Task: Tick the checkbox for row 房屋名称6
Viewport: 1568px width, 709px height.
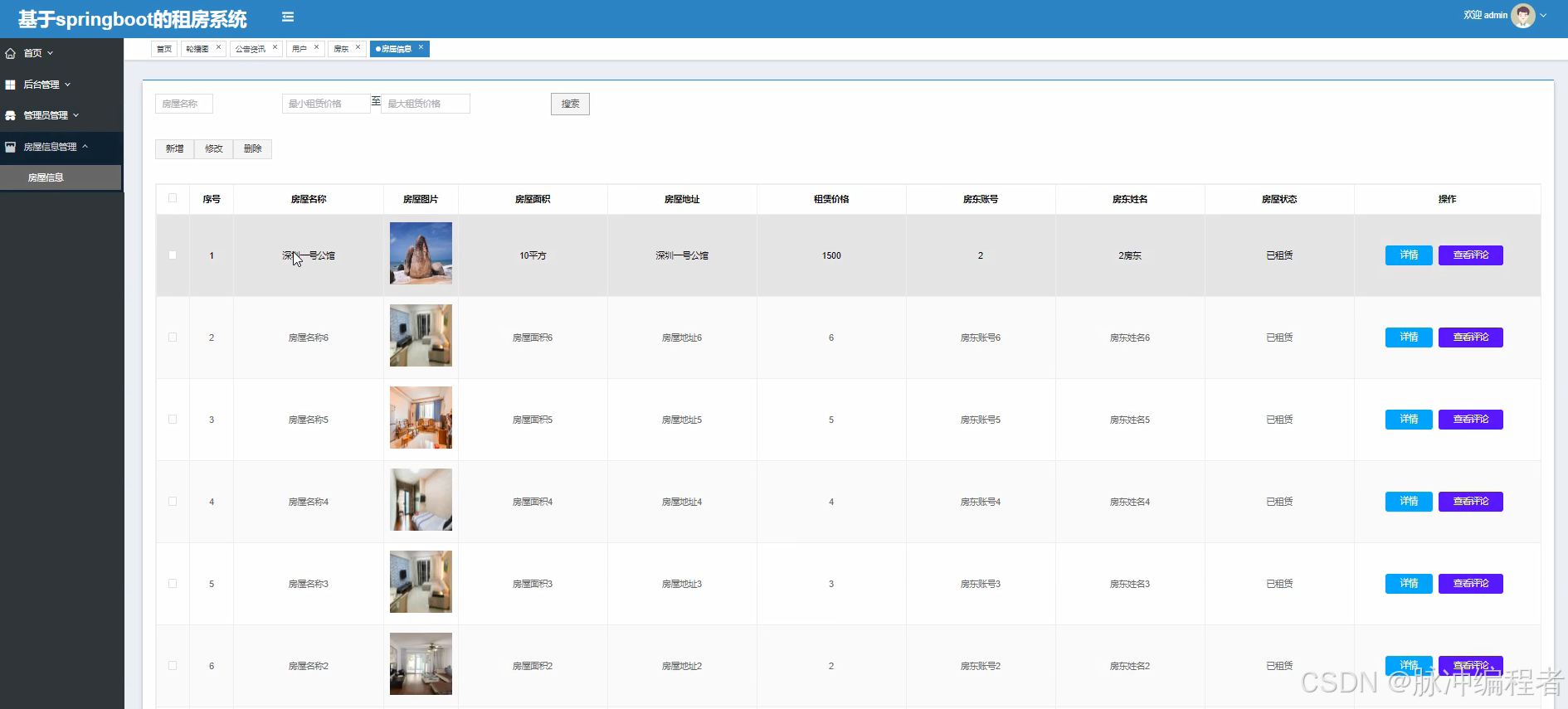Action: click(x=173, y=338)
